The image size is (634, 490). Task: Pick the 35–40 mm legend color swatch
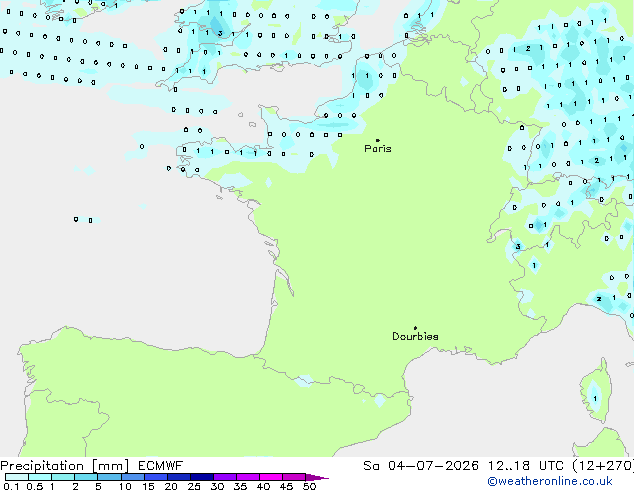click(x=248, y=477)
